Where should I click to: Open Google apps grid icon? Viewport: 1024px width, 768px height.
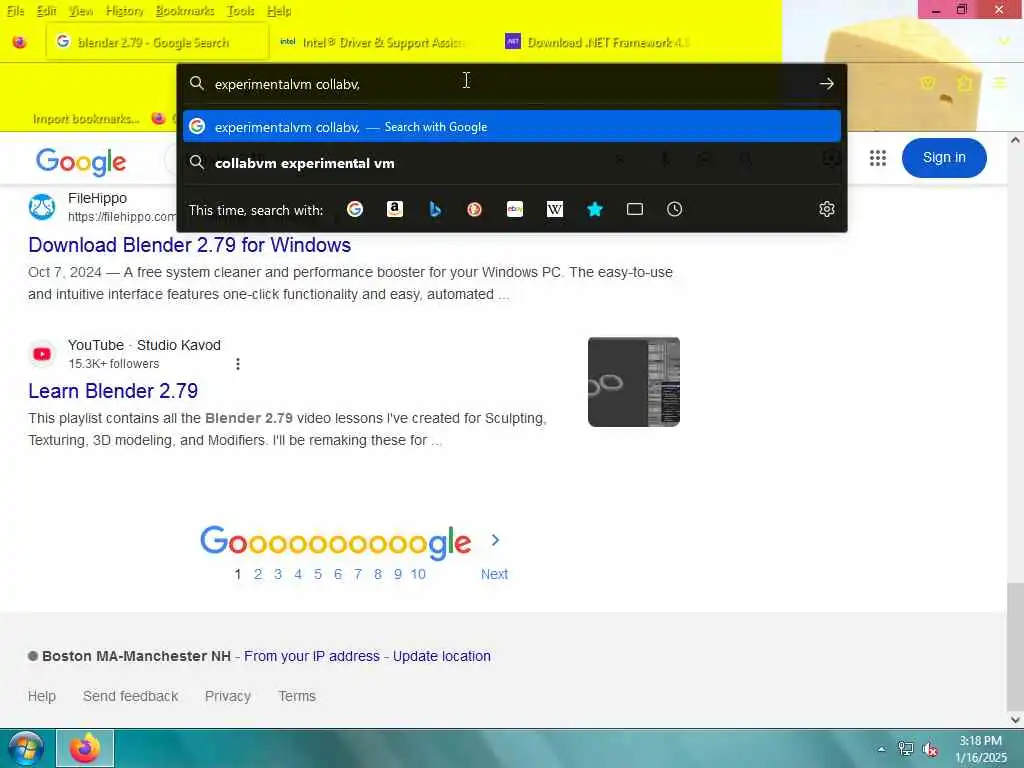pos(878,158)
